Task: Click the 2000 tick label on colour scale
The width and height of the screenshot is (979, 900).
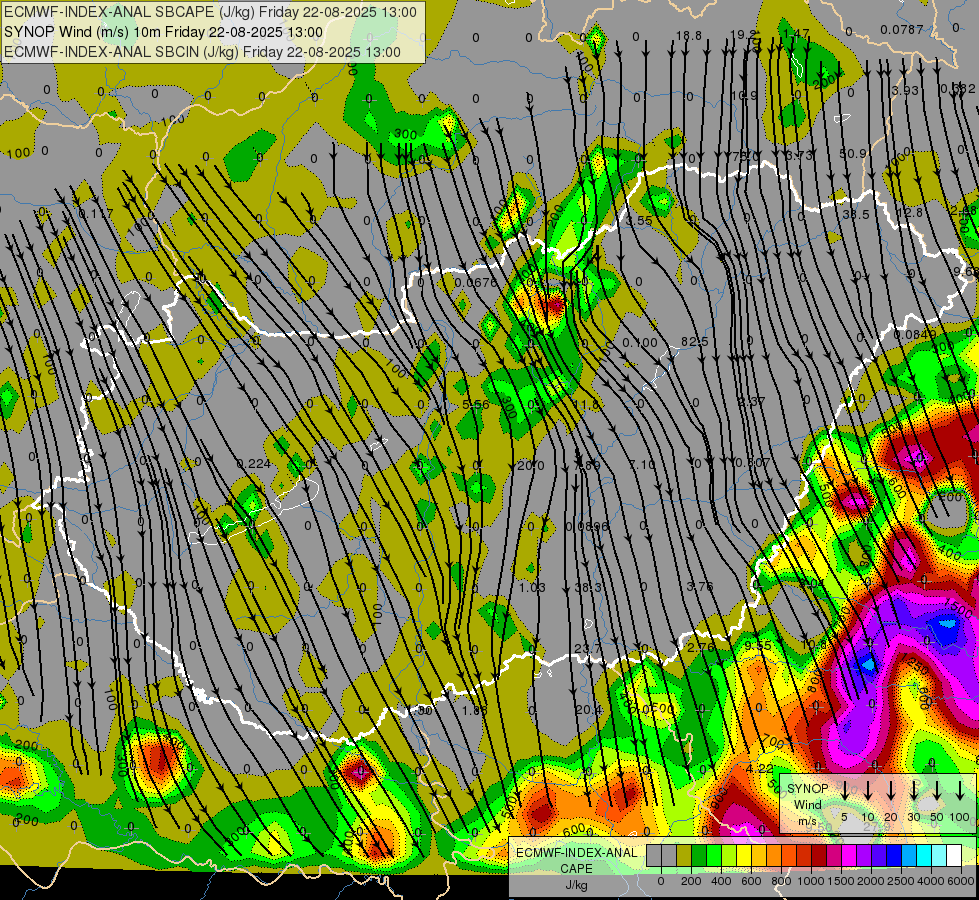Action: point(871,881)
